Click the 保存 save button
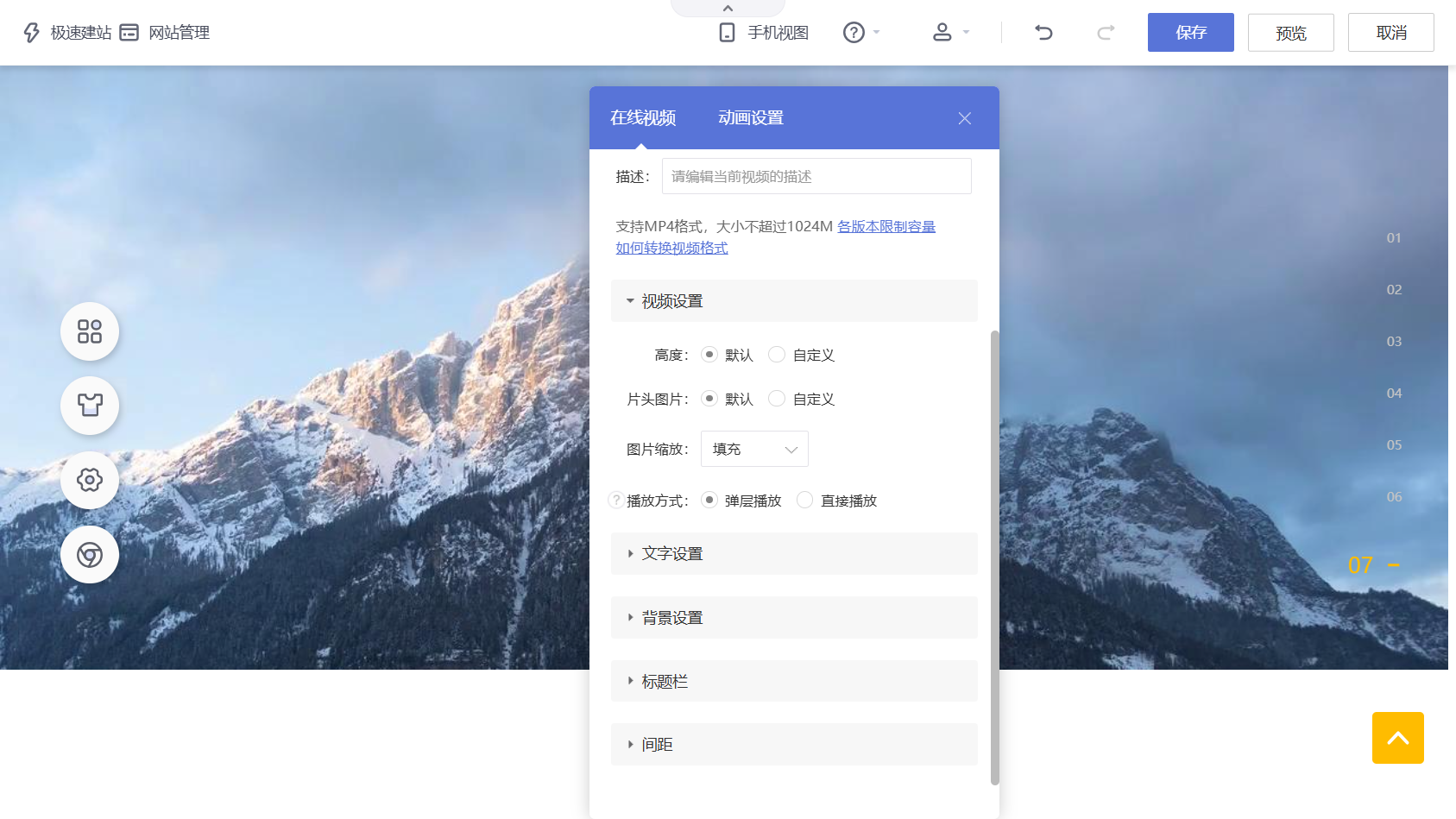 pos(1191,33)
